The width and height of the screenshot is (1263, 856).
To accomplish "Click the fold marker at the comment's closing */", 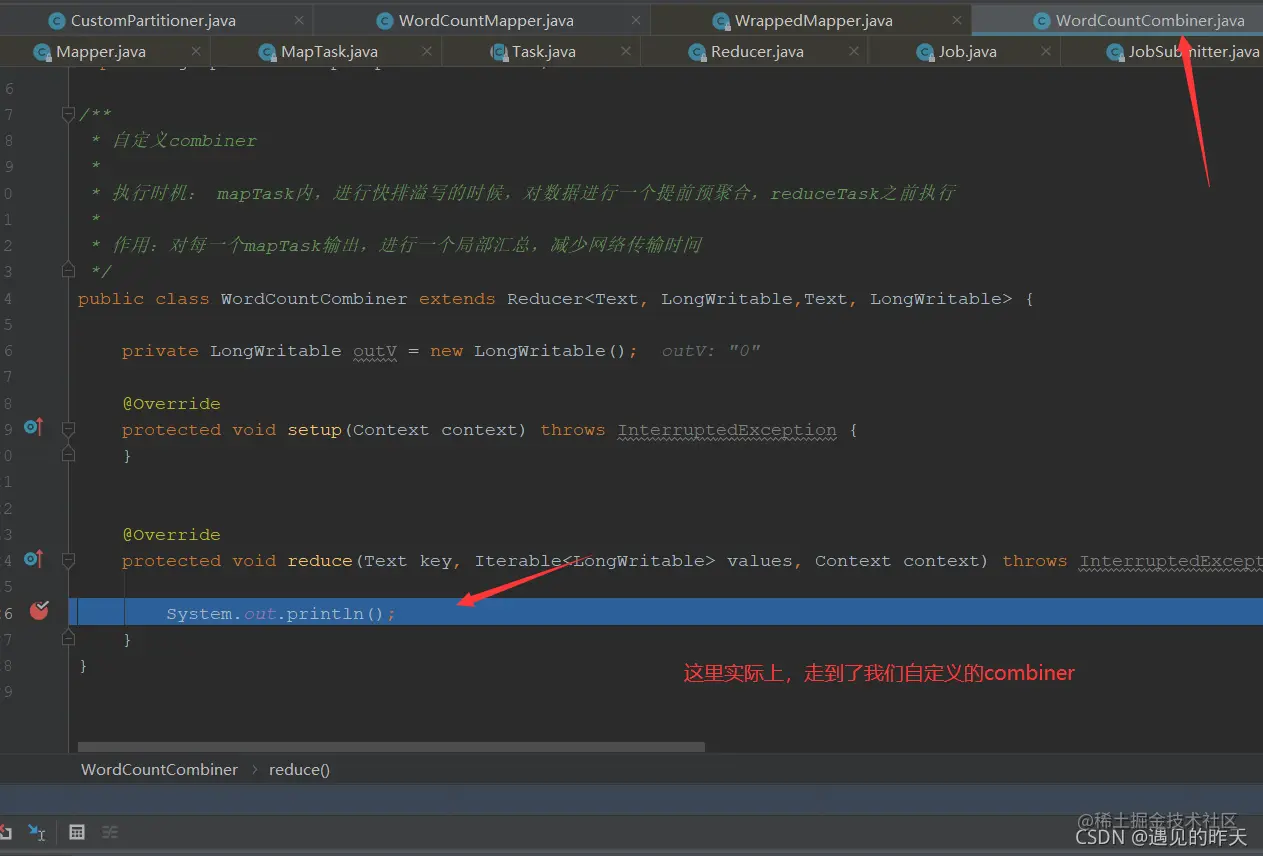I will pyautogui.click(x=68, y=270).
